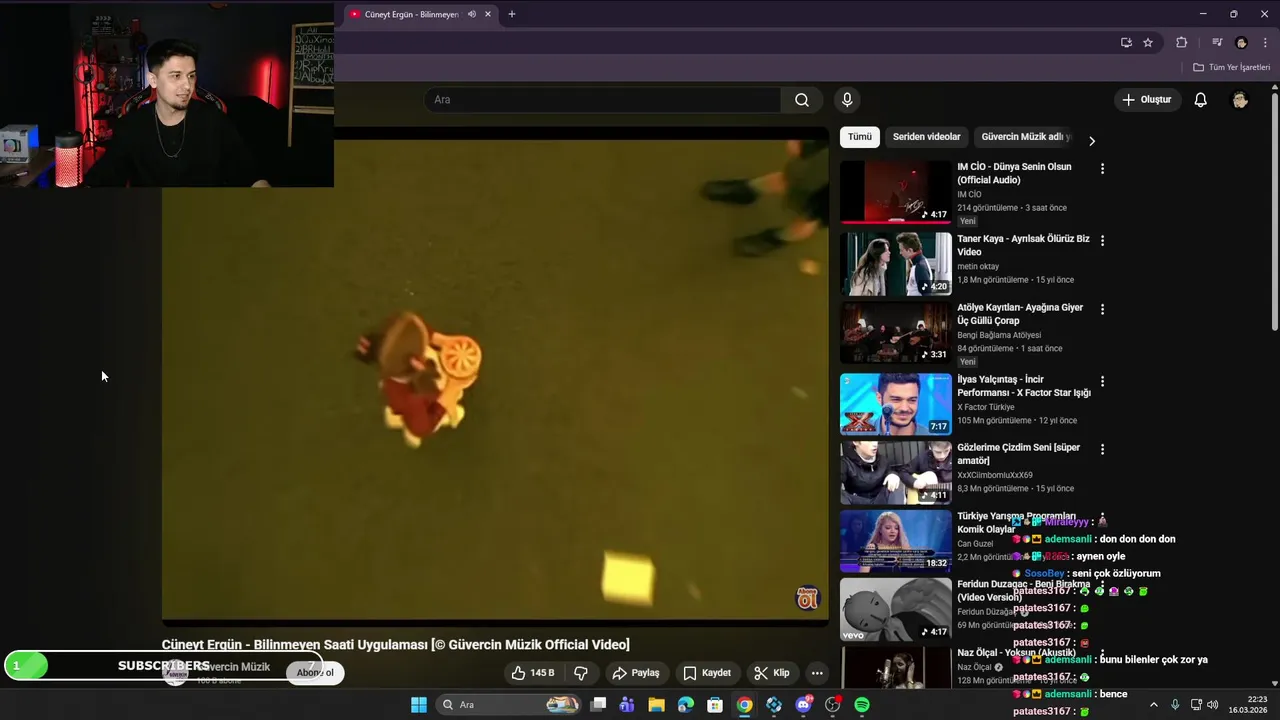1280x720 pixels.
Task: Open YouTube notifications bell
Action: pyautogui.click(x=1201, y=100)
